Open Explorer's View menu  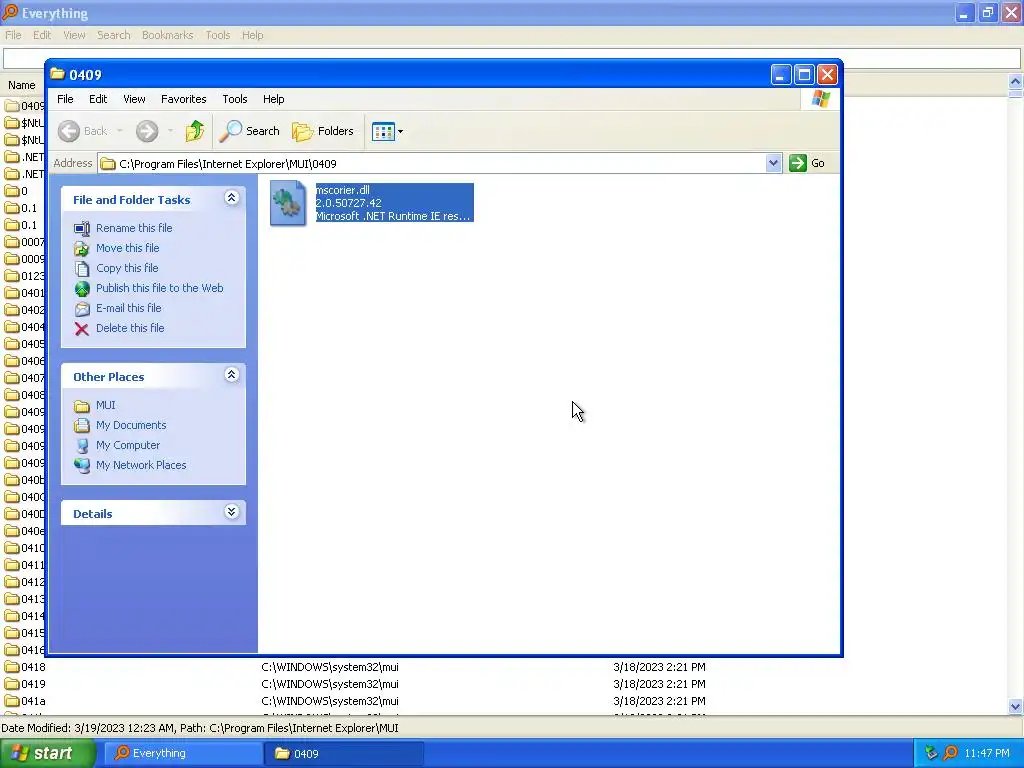(x=134, y=99)
